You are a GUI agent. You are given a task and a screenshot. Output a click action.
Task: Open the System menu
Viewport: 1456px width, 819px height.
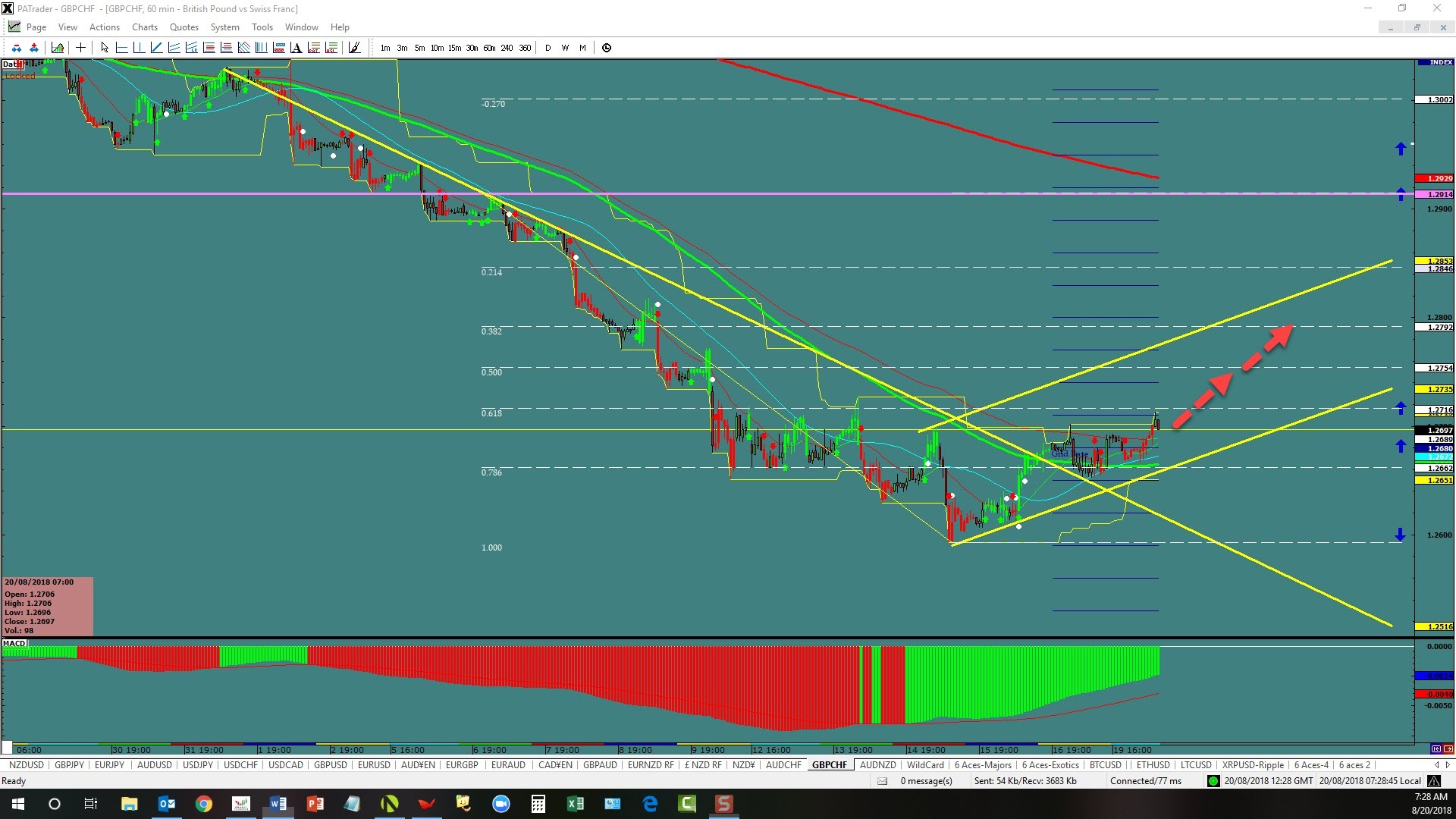pyautogui.click(x=225, y=27)
